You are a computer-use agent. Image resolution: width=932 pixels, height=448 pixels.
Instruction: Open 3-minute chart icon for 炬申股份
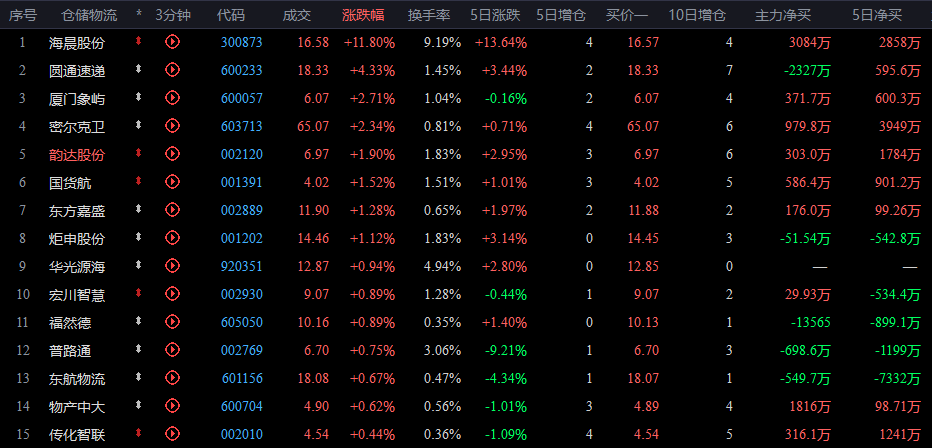(172, 238)
